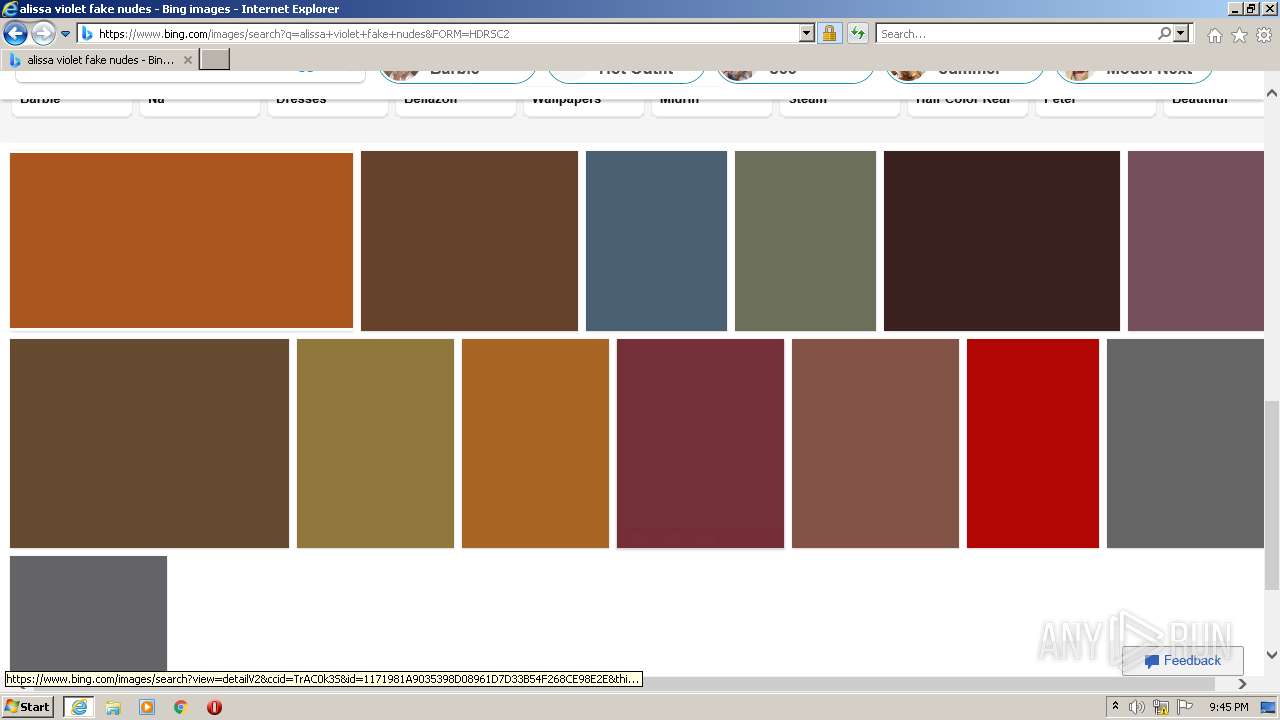
Task: Open the Action Center flag icon
Action: (x=1185, y=707)
